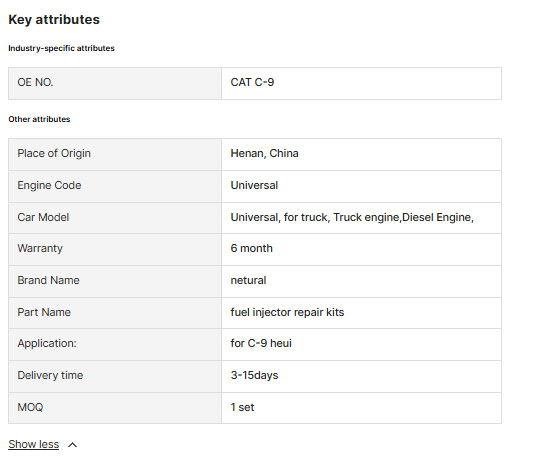Viewport: 546px width, 465px height.
Task: Click the Warranty label cell
Action: tap(115, 249)
